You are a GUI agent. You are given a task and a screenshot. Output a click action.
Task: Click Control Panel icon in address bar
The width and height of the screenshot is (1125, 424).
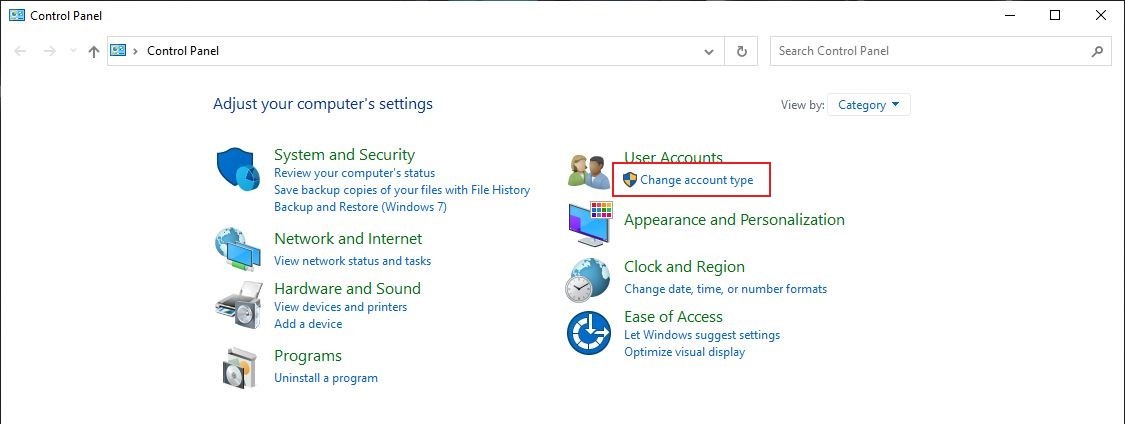tap(118, 50)
